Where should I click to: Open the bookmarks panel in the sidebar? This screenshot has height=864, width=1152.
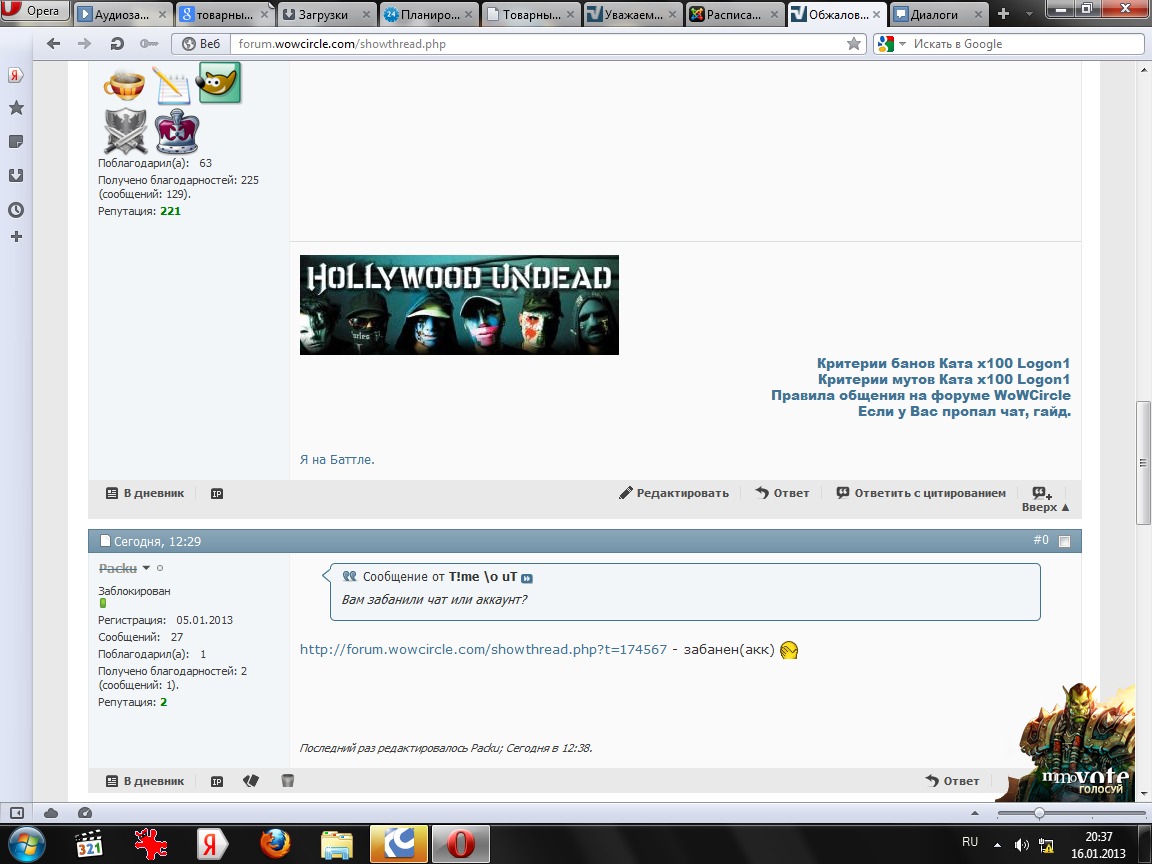coord(16,108)
